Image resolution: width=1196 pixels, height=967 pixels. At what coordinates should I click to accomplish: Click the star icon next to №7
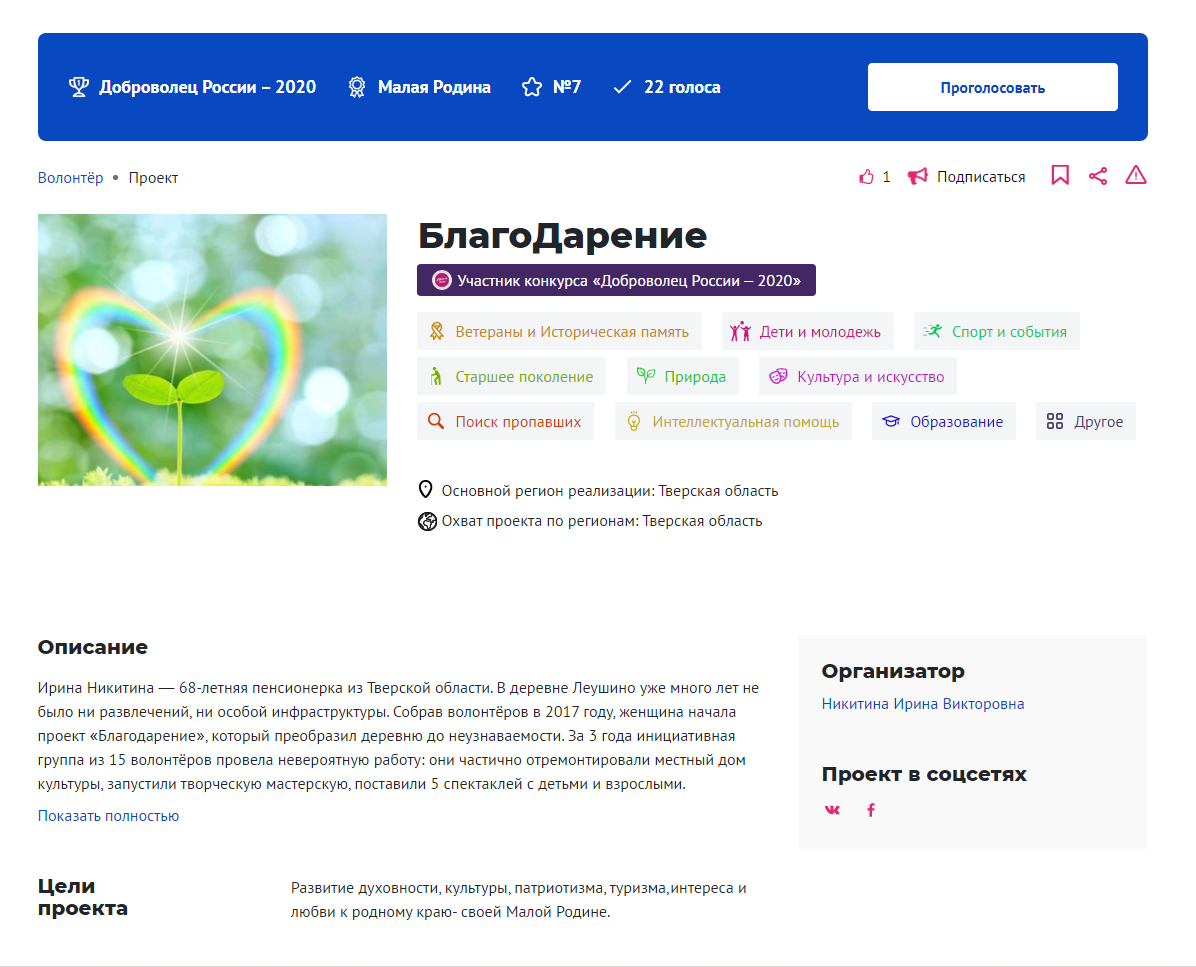[532, 87]
